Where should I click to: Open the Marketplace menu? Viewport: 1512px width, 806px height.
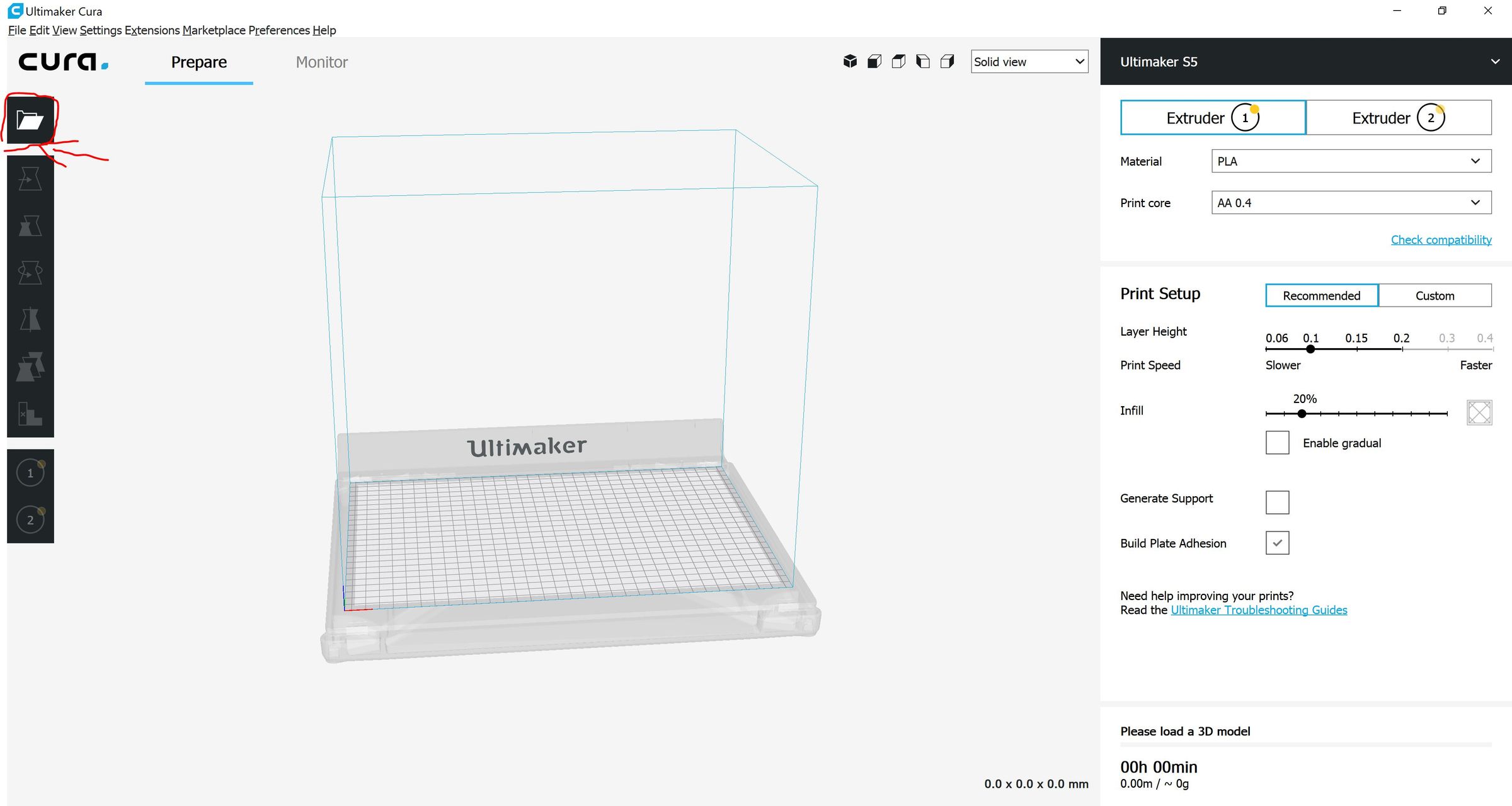point(214,30)
